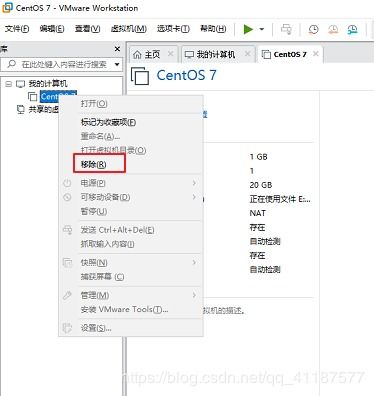Screen dimensions: 374x396
Task: Click the revert snapshot toolbar icon
Action: [x=333, y=29]
